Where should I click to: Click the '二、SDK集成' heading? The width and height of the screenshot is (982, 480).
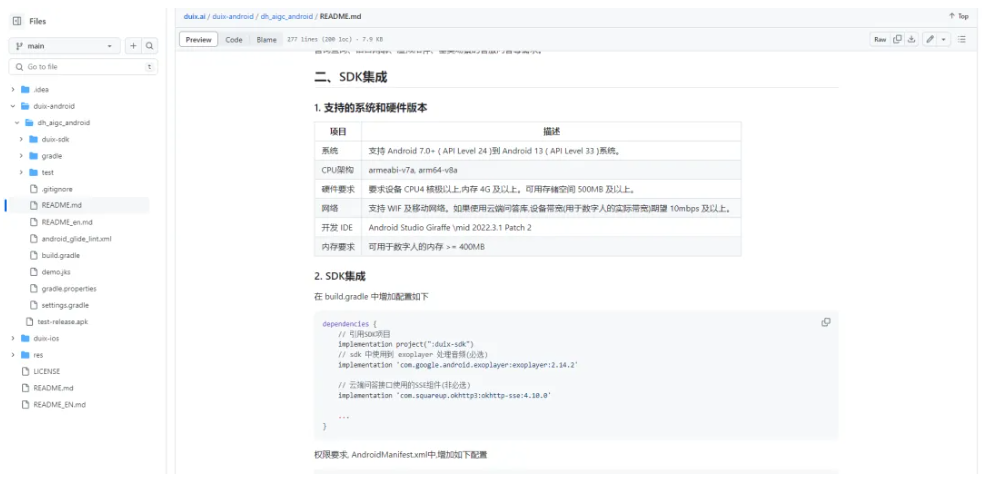pos(350,78)
